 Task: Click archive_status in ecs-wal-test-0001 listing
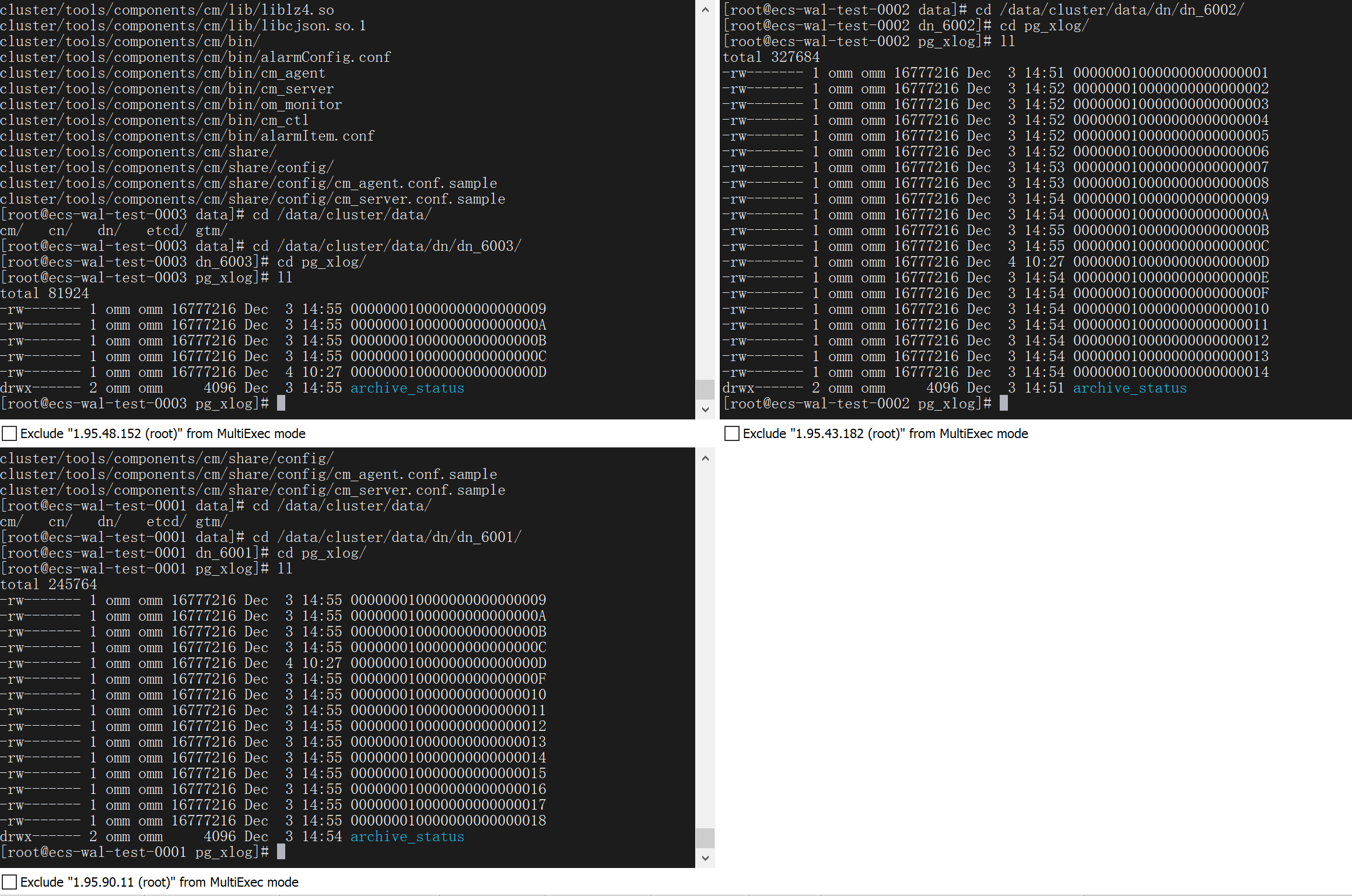(407, 837)
